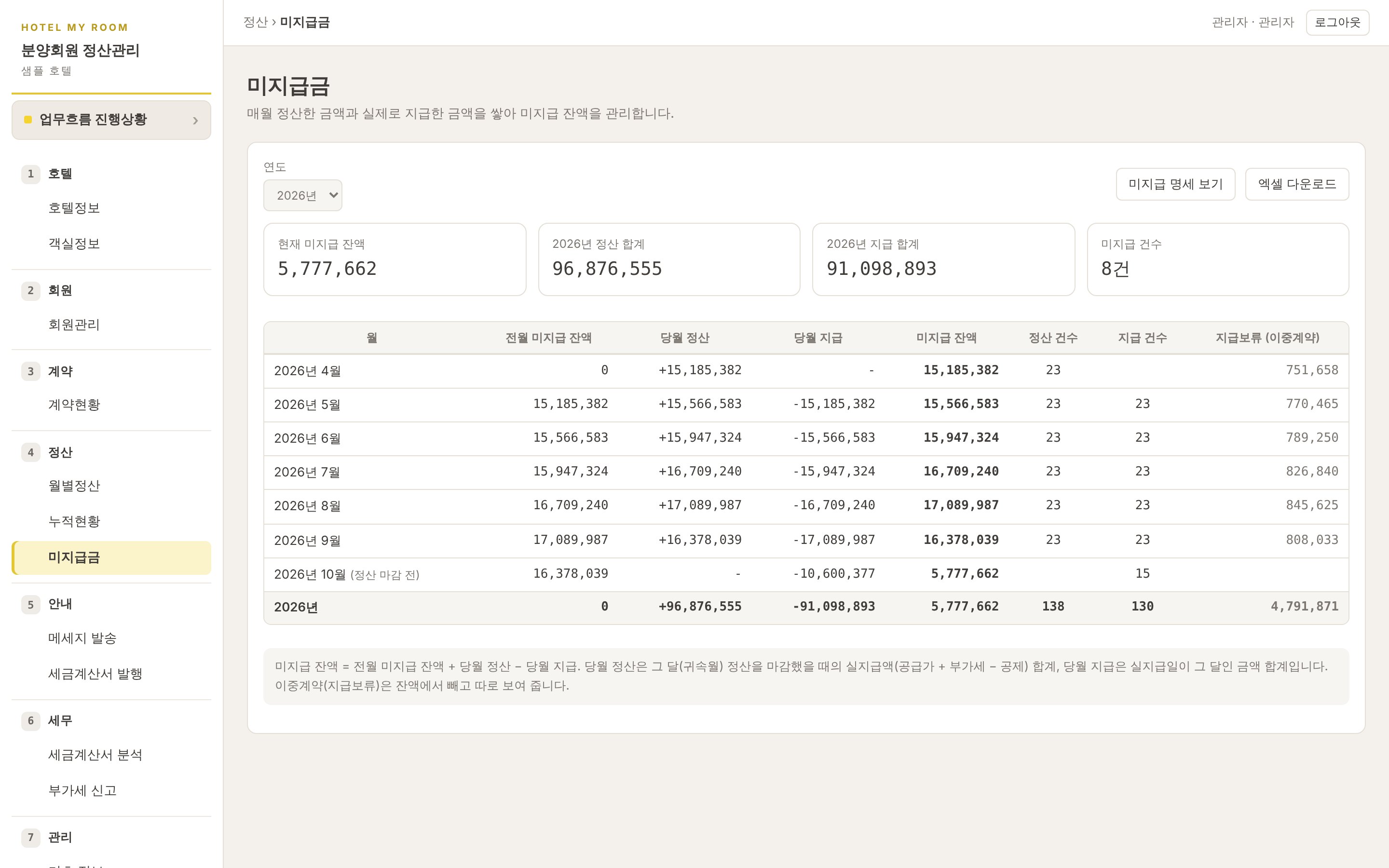Image resolution: width=1389 pixels, height=868 pixels.
Task: Click the total 당월 정산 value +96,876,555
Action: (x=700, y=606)
